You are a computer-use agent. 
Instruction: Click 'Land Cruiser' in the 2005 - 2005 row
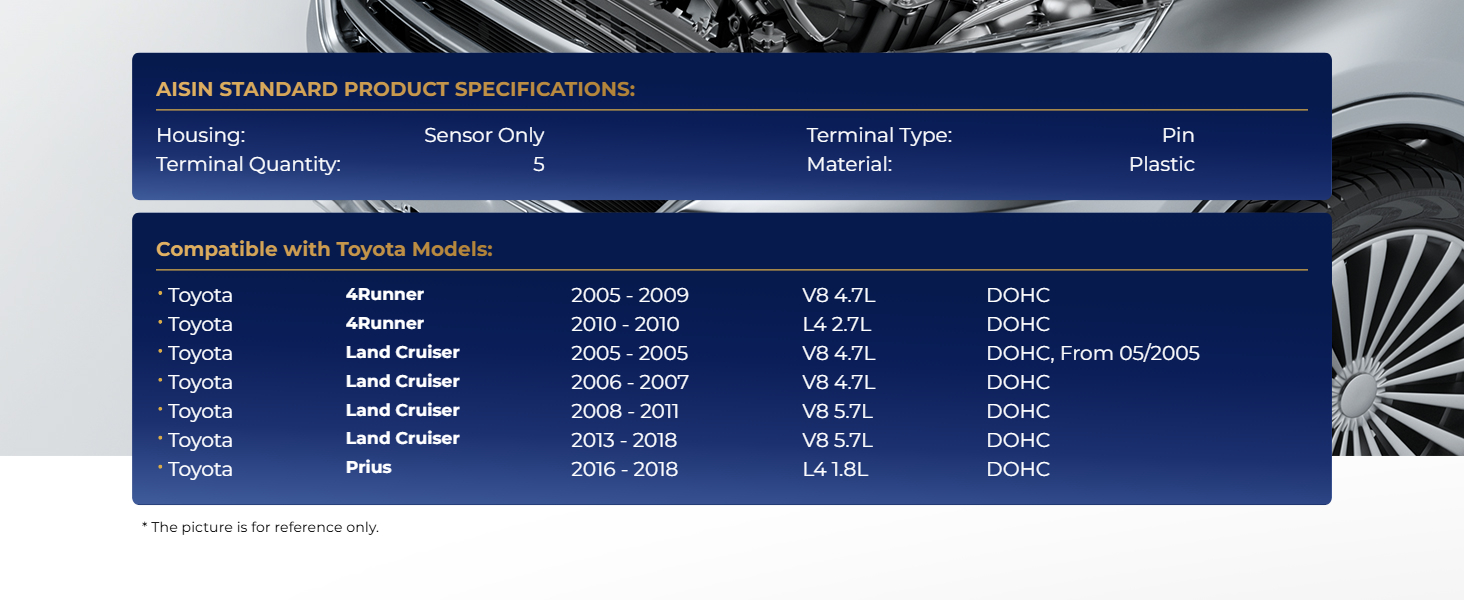coord(403,353)
